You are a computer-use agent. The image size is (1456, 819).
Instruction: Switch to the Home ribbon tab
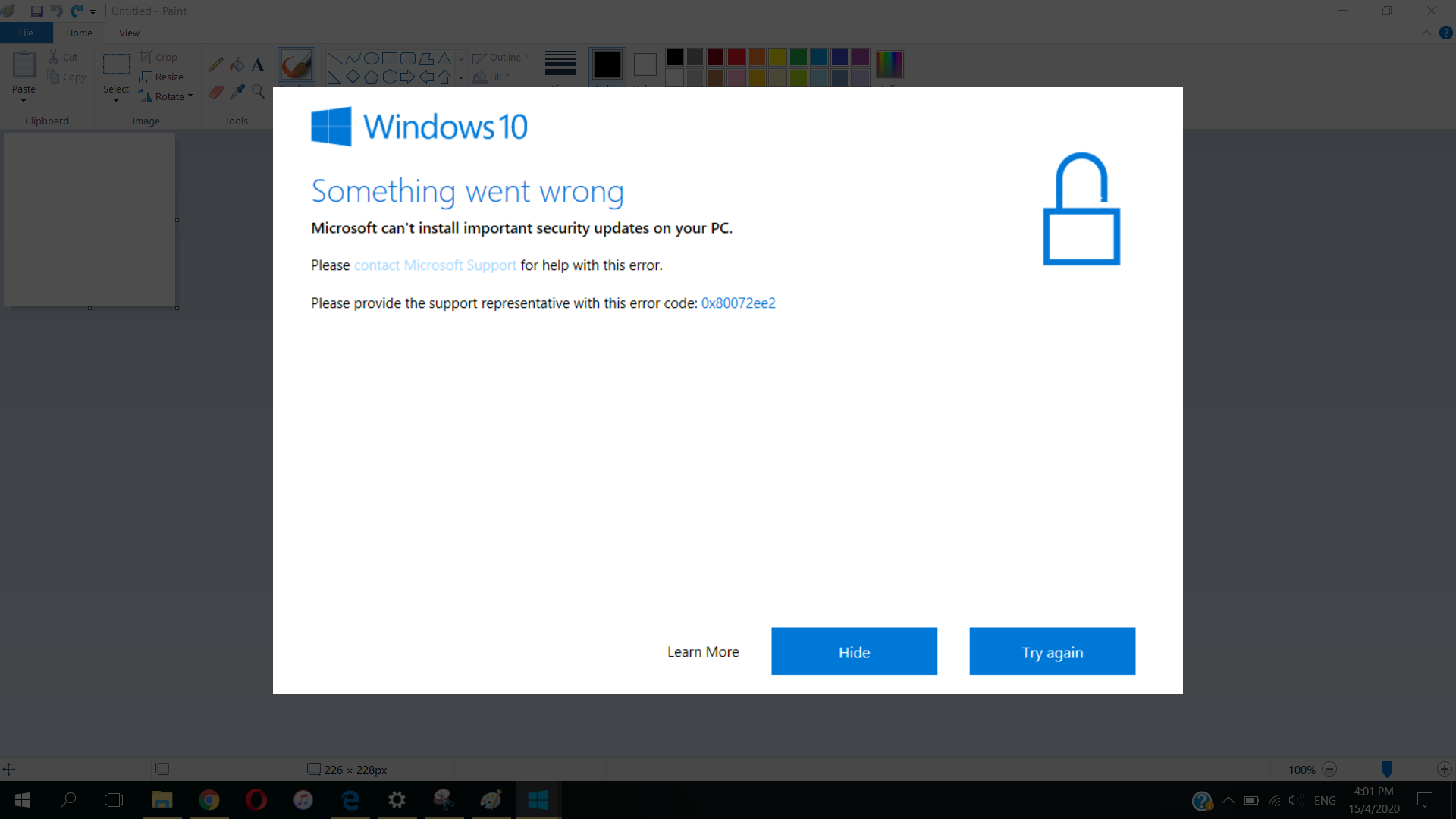pos(79,33)
